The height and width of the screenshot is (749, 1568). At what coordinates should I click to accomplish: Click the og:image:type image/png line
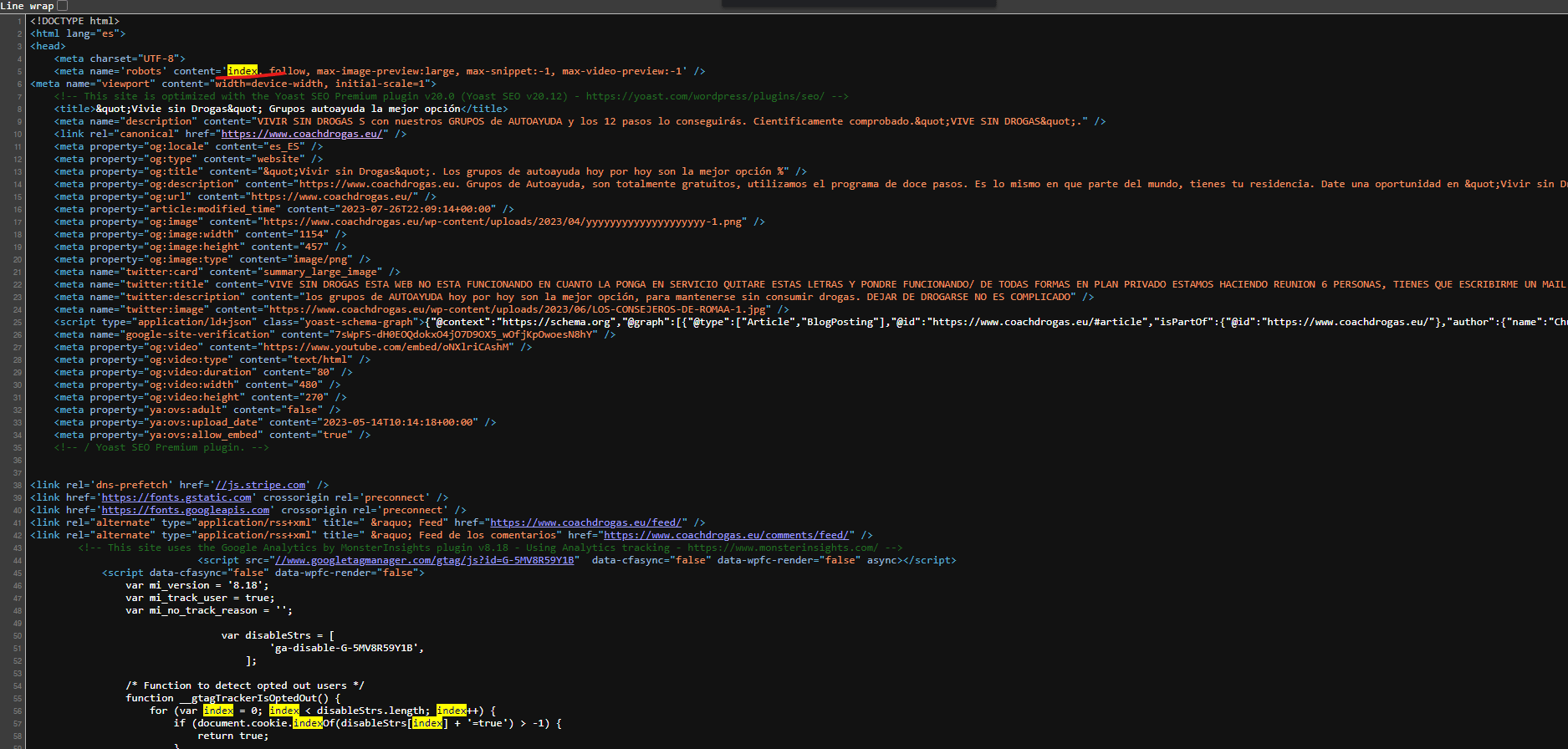tap(212, 259)
